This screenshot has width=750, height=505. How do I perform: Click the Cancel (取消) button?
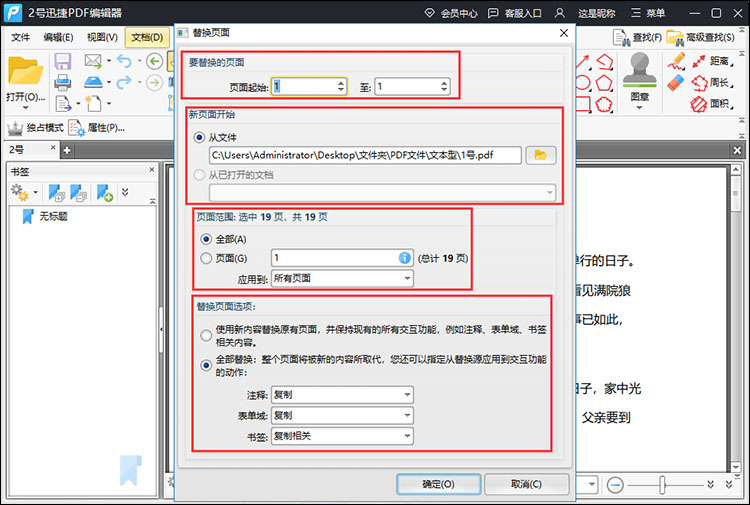pos(527,484)
